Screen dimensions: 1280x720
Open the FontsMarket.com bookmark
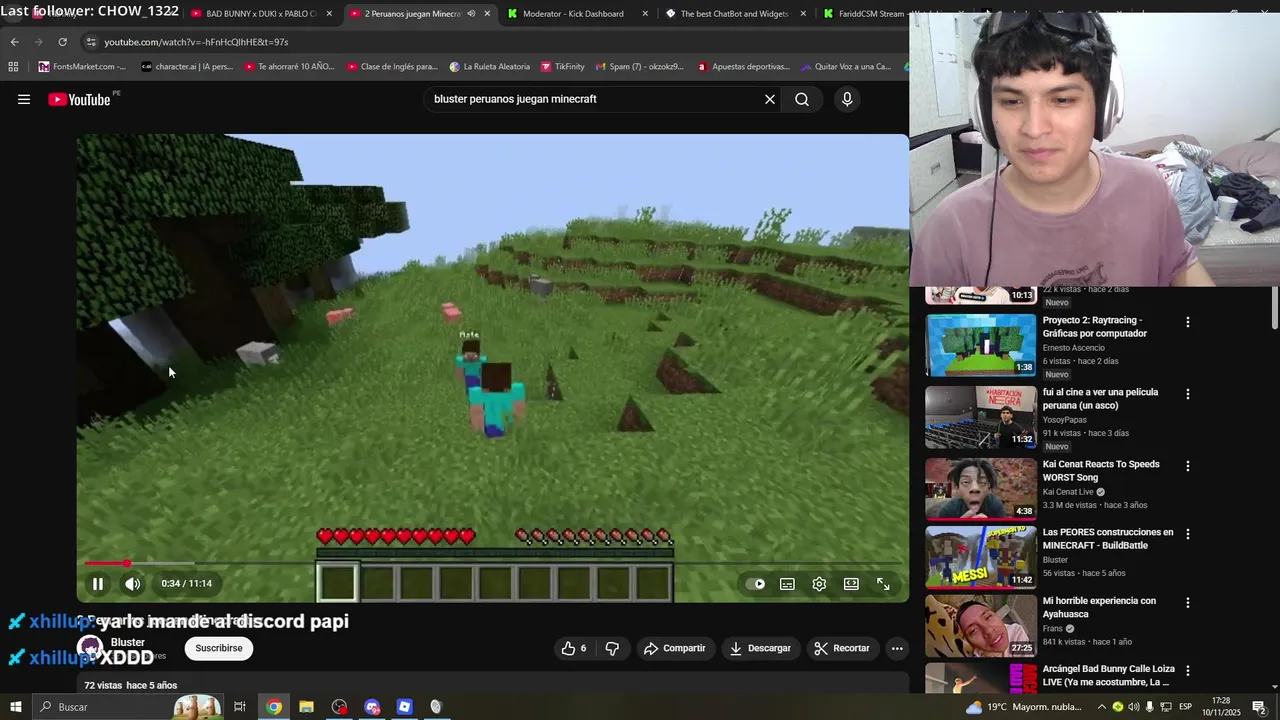click(x=82, y=67)
